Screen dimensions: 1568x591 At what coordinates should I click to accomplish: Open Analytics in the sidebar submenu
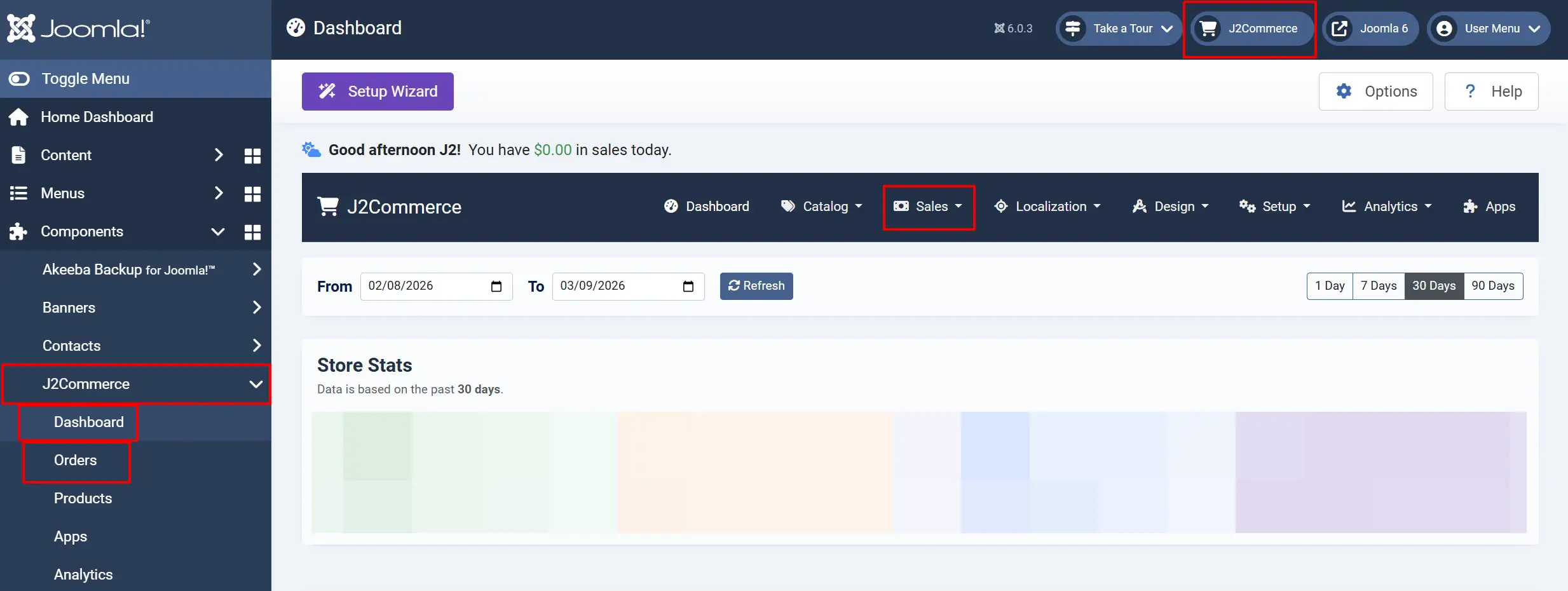[83, 574]
